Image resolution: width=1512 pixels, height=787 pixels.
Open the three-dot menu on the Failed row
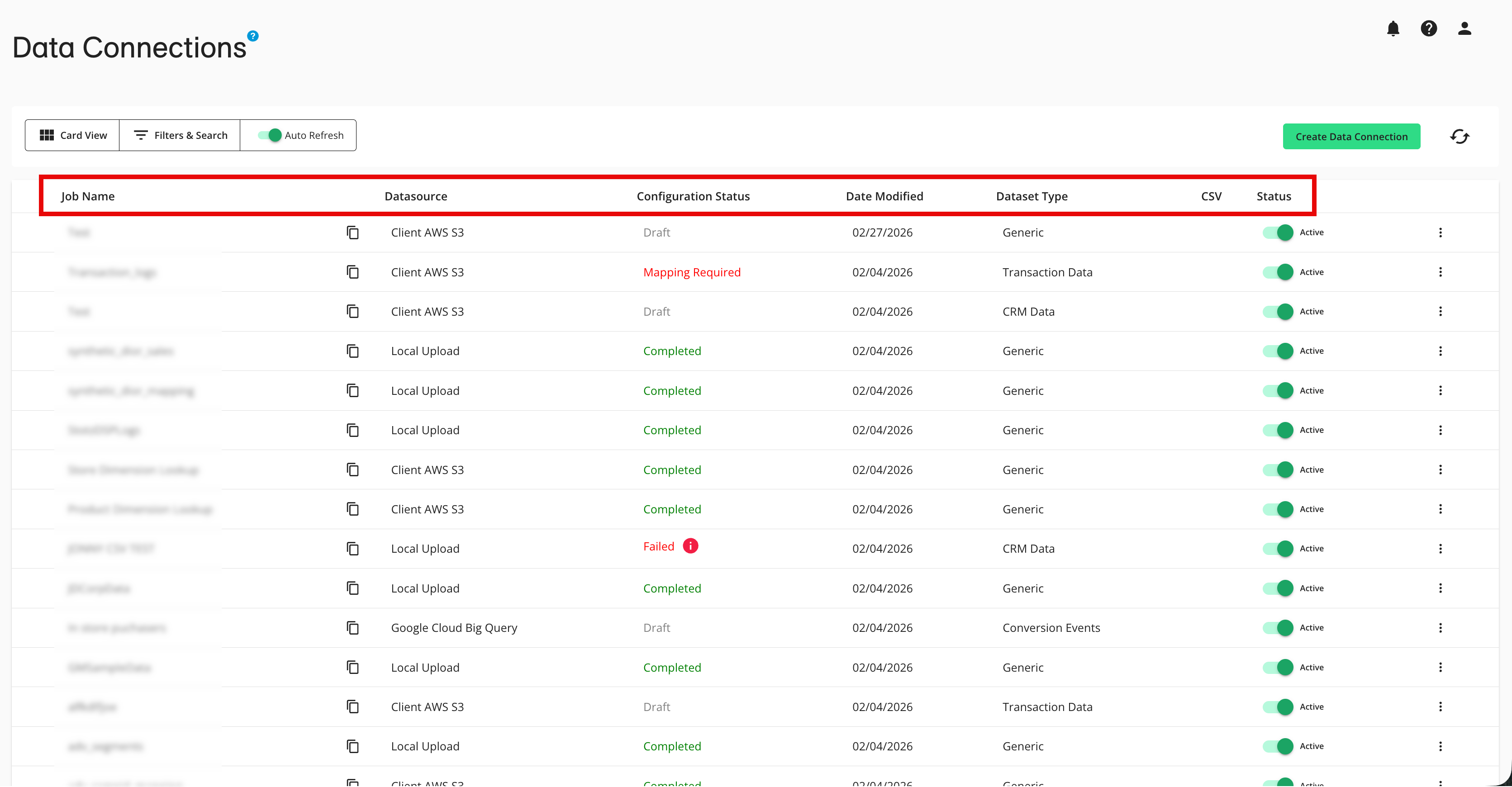[x=1441, y=548]
